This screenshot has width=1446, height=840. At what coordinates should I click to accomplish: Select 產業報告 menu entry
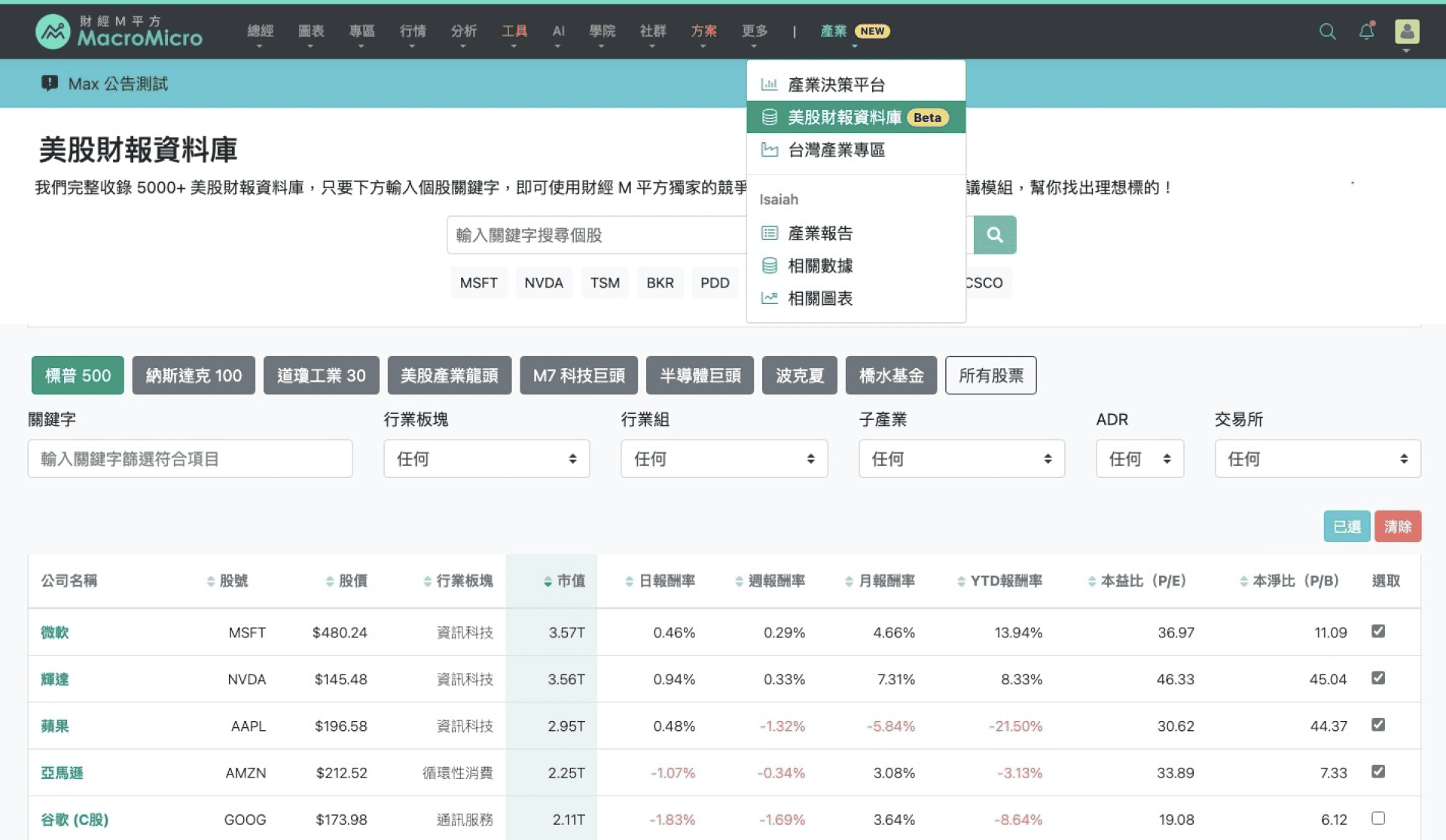pyautogui.click(x=856, y=233)
